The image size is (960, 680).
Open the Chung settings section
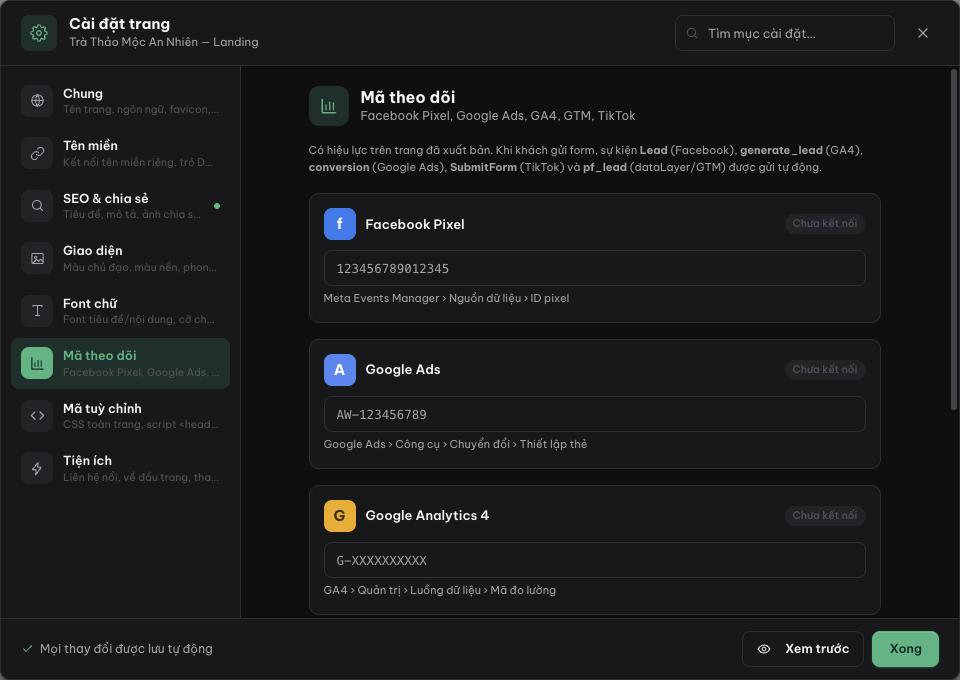121,100
